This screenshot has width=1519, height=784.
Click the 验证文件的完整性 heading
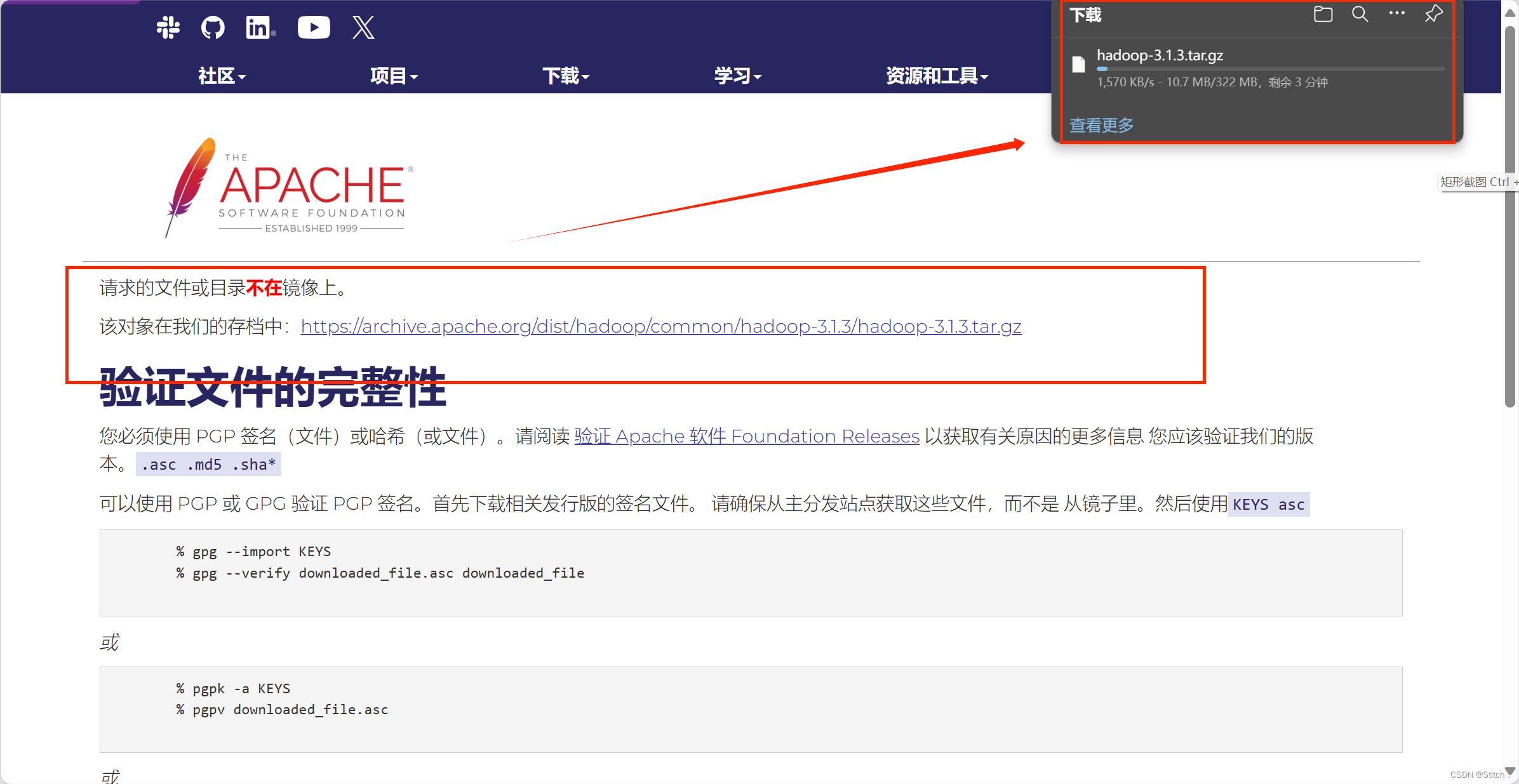pos(273,387)
